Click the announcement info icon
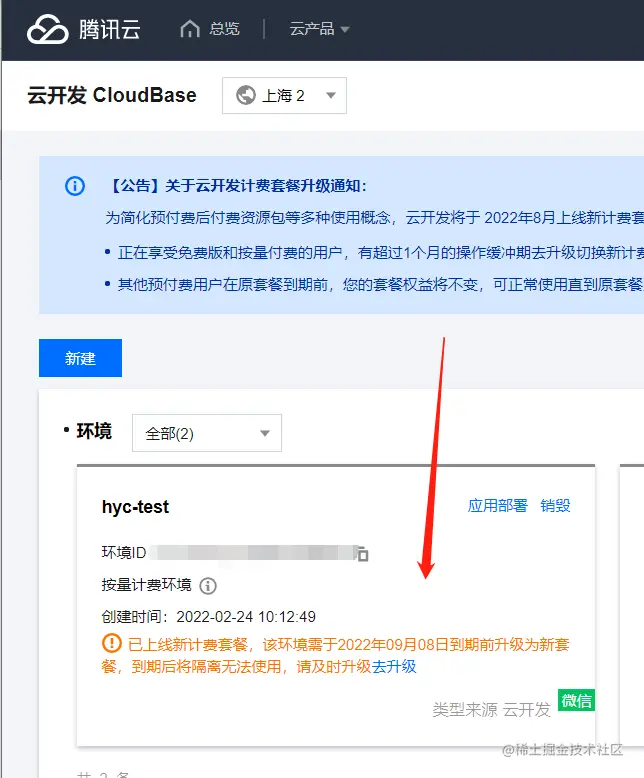The height and width of the screenshot is (778, 644). coord(75,186)
